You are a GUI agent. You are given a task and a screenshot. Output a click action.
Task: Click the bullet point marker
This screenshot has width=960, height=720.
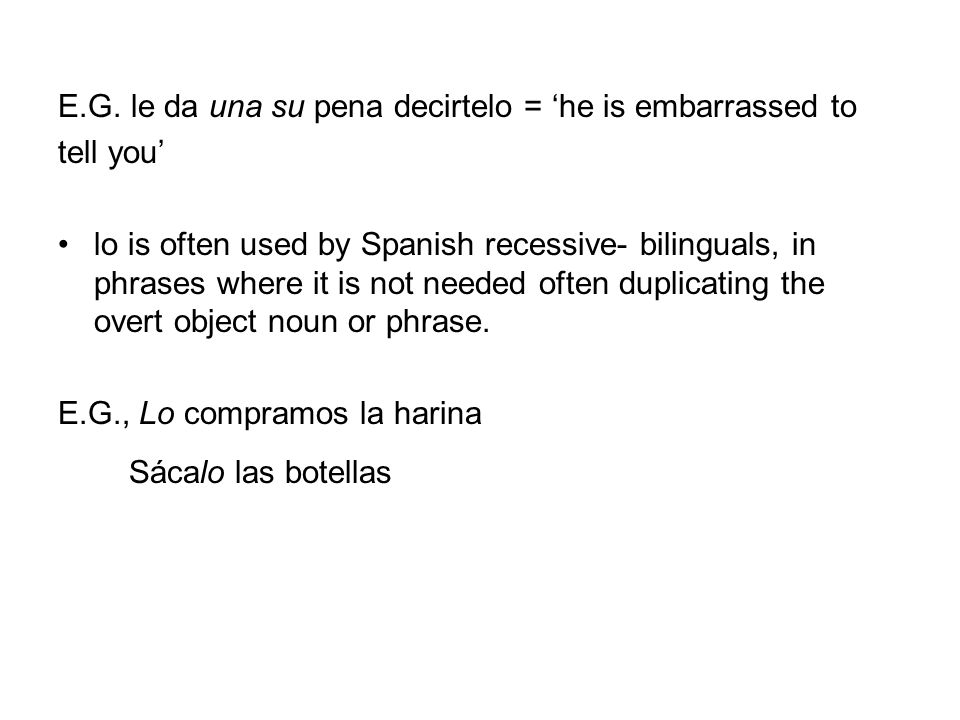click(x=62, y=245)
